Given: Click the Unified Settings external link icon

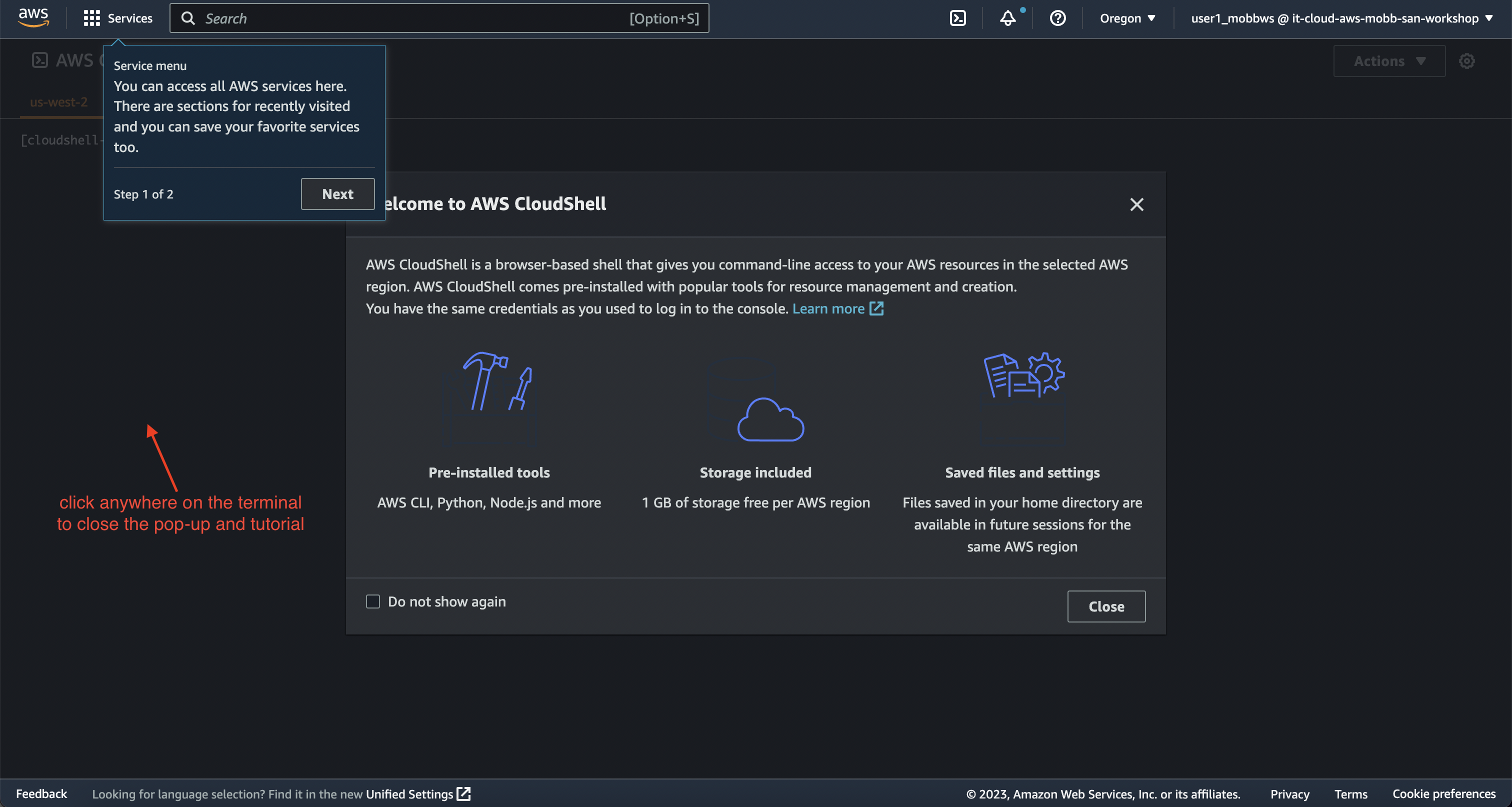Looking at the screenshot, I should click(x=463, y=793).
